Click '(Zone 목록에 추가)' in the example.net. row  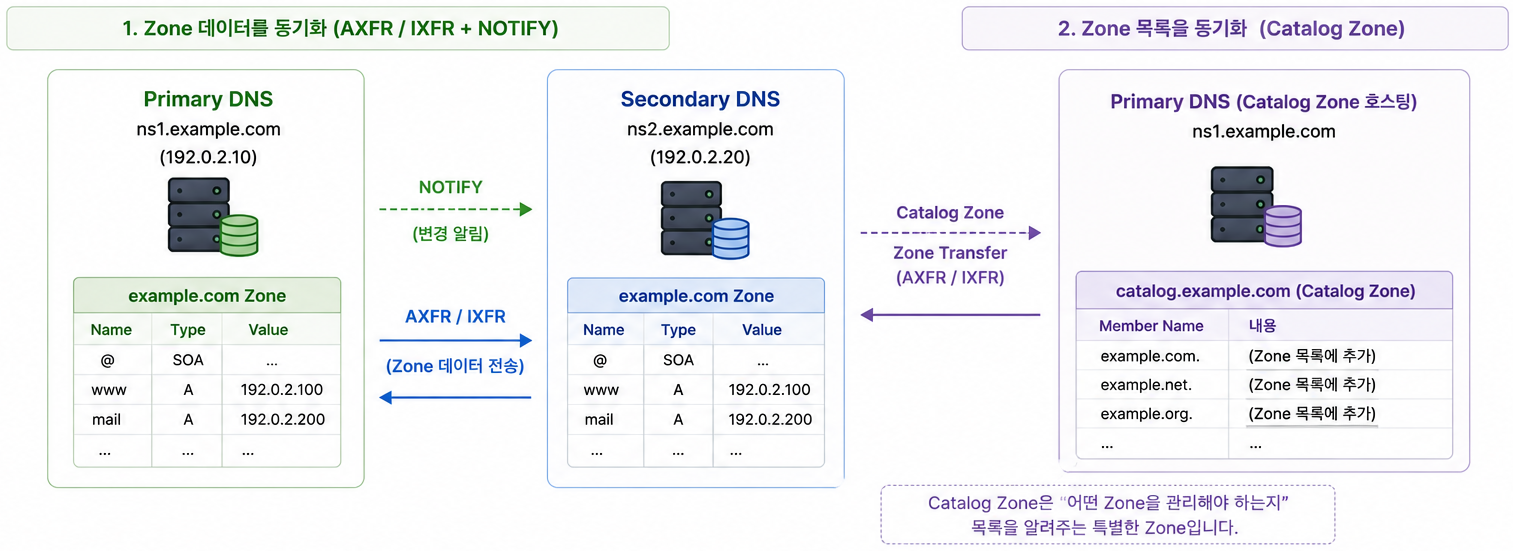click(1312, 384)
